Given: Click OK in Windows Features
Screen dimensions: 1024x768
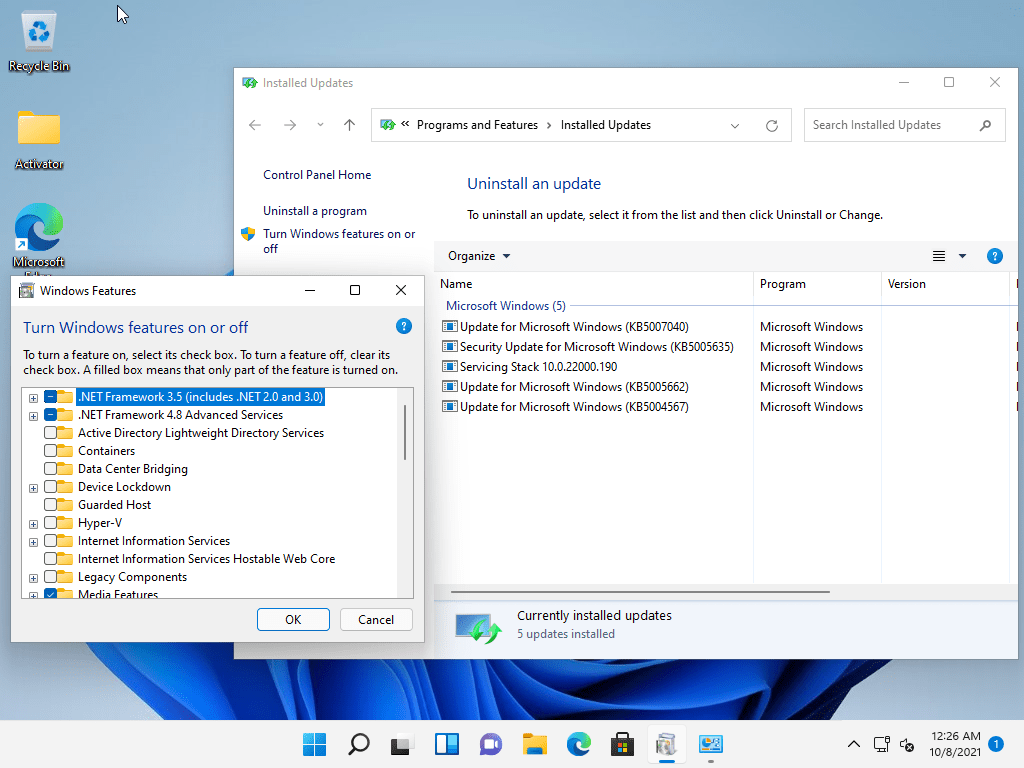Looking at the screenshot, I should 293,620.
